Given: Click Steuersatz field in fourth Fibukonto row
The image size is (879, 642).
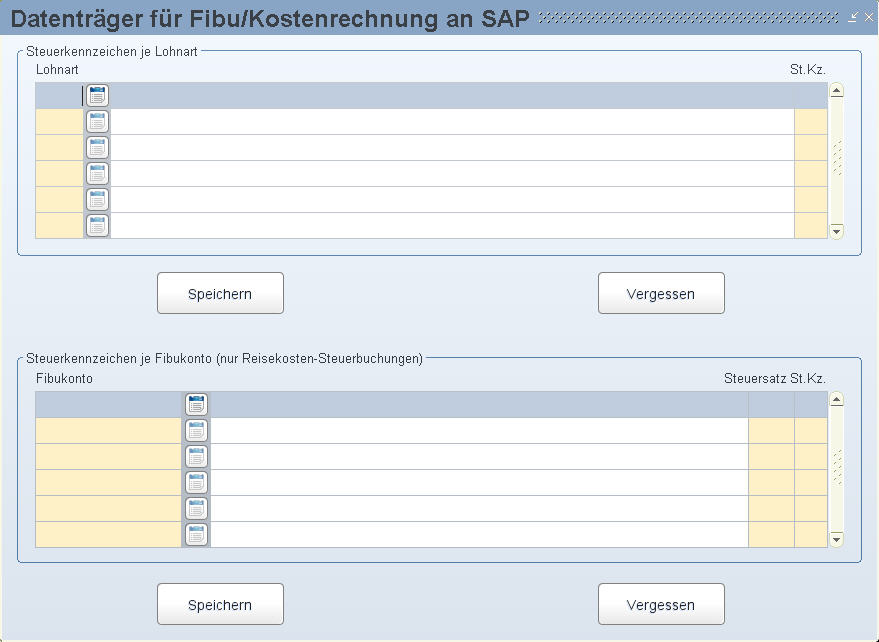Looking at the screenshot, I should [771, 483].
